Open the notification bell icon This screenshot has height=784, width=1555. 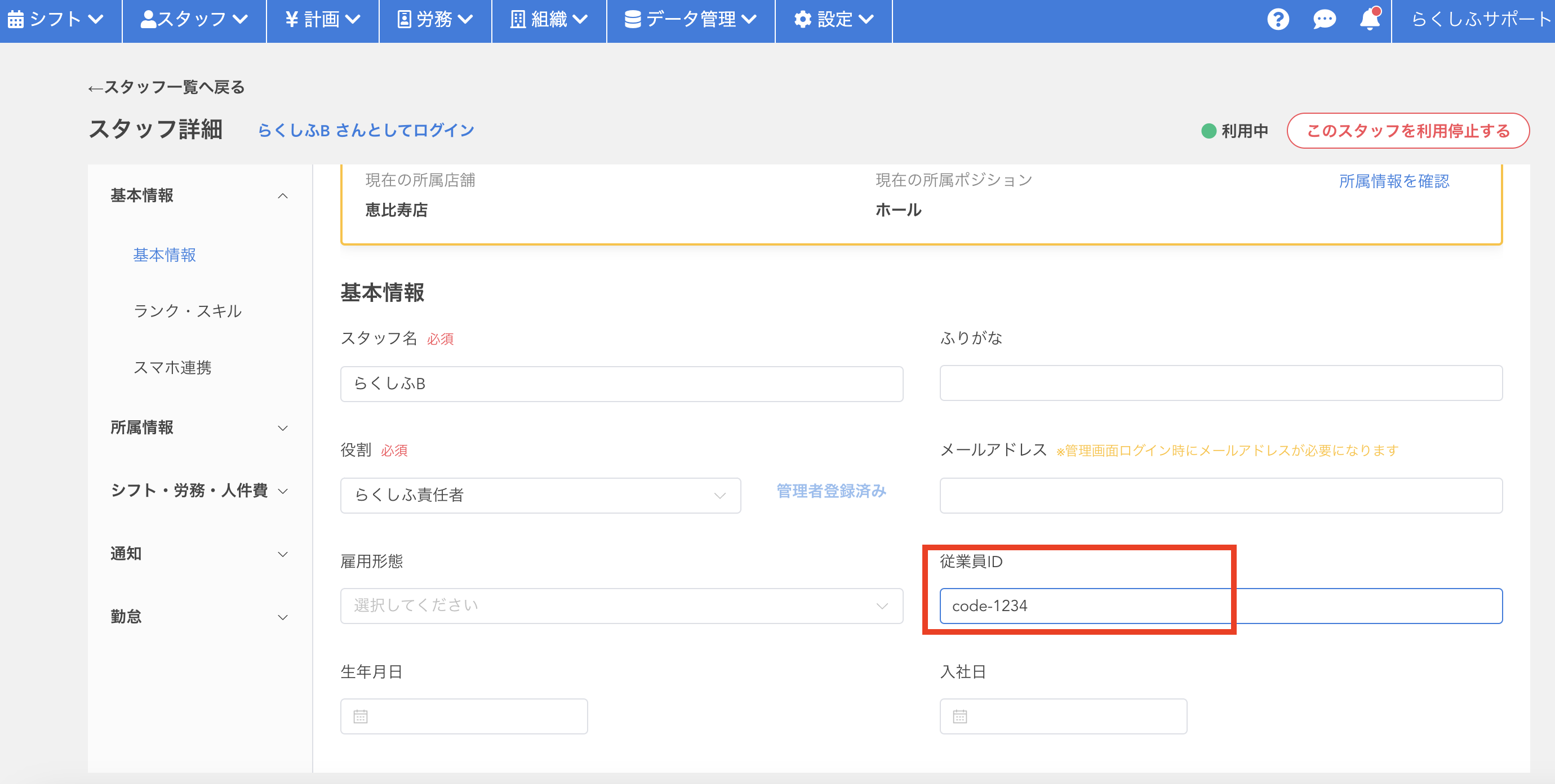[1370, 19]
